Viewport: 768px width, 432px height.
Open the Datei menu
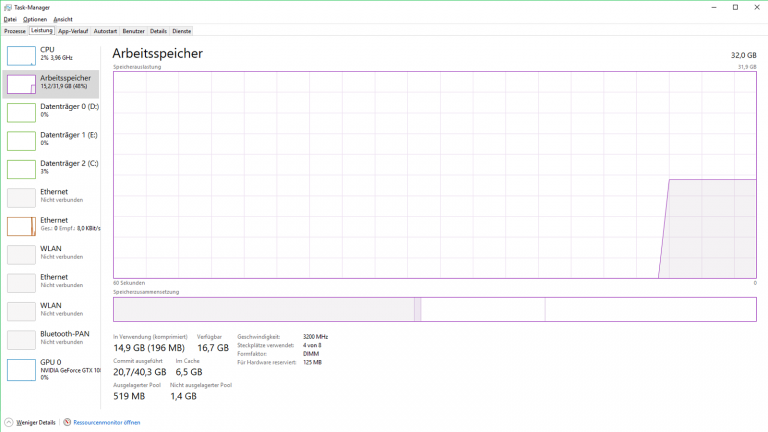point(10,19)
